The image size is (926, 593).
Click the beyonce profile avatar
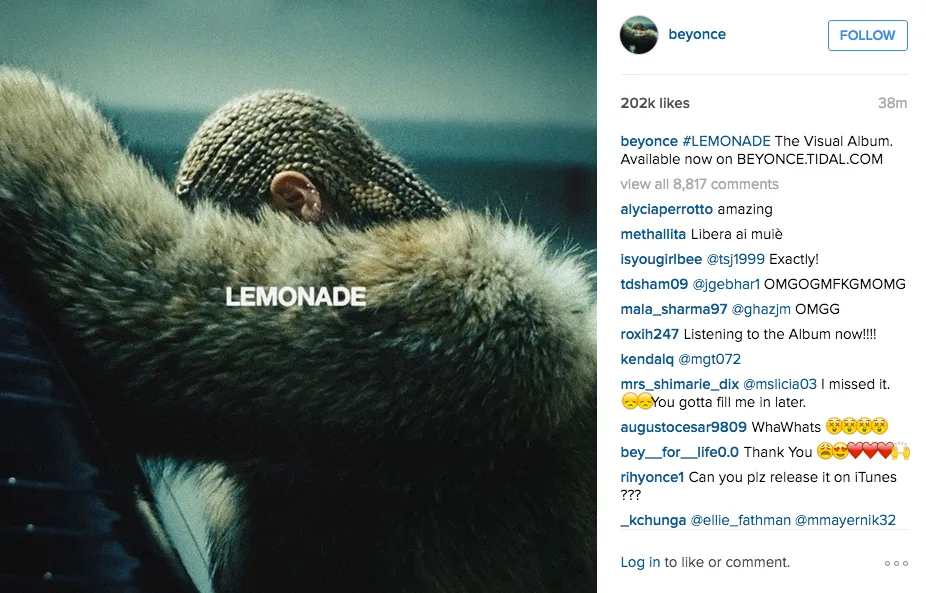pyautogui.click(x=639, y=35)
